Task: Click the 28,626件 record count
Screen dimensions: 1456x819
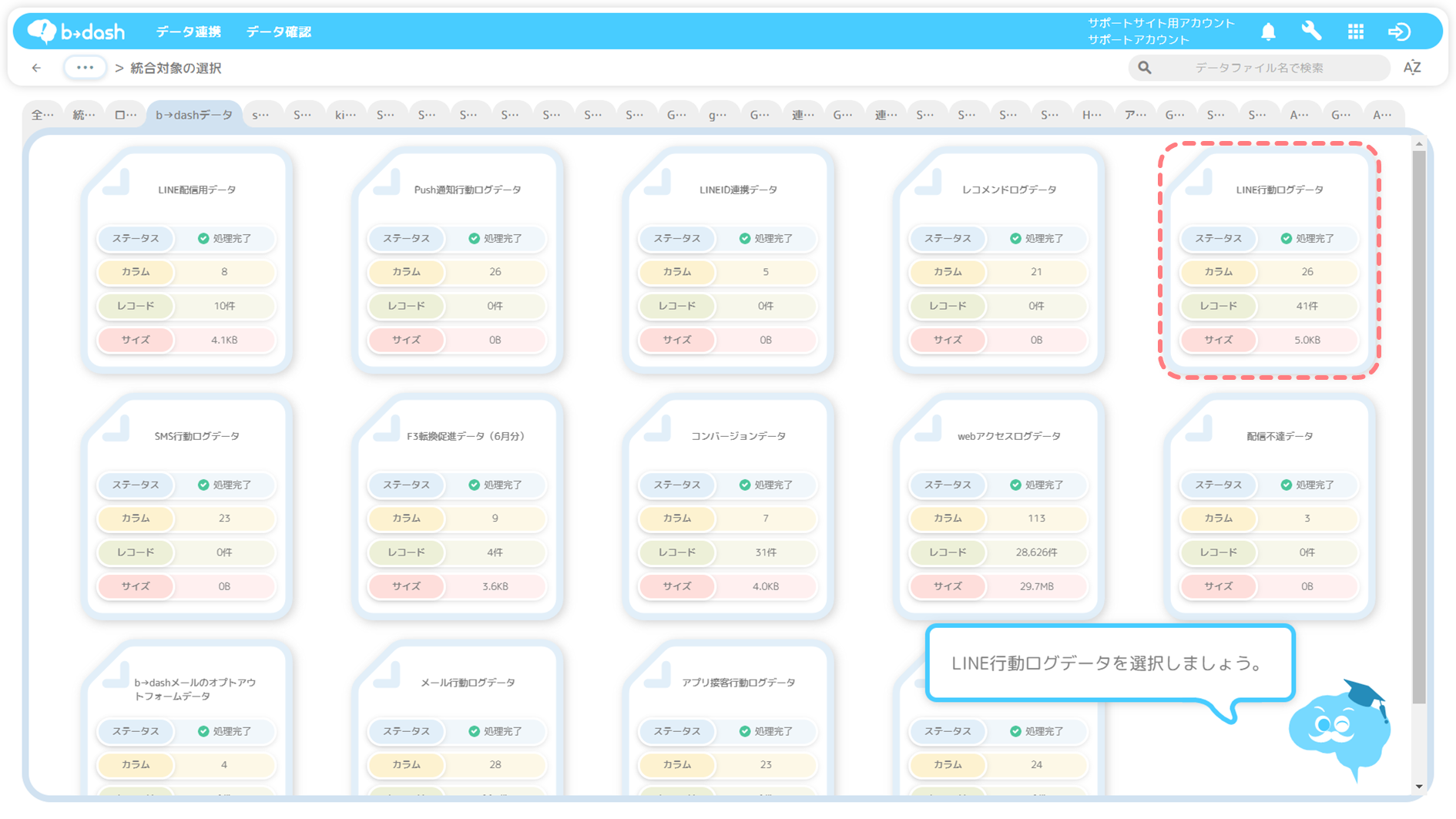Action: coord(1036,552)
